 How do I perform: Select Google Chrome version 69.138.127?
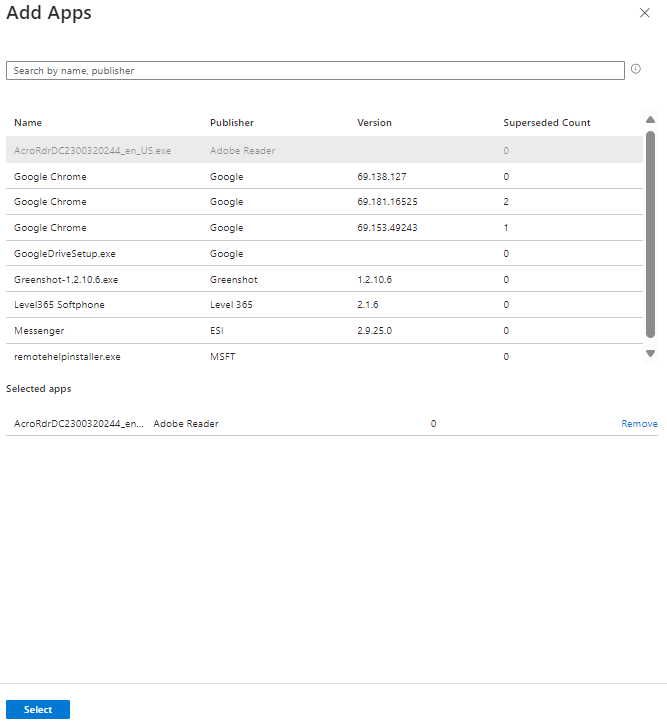[50, 177]
